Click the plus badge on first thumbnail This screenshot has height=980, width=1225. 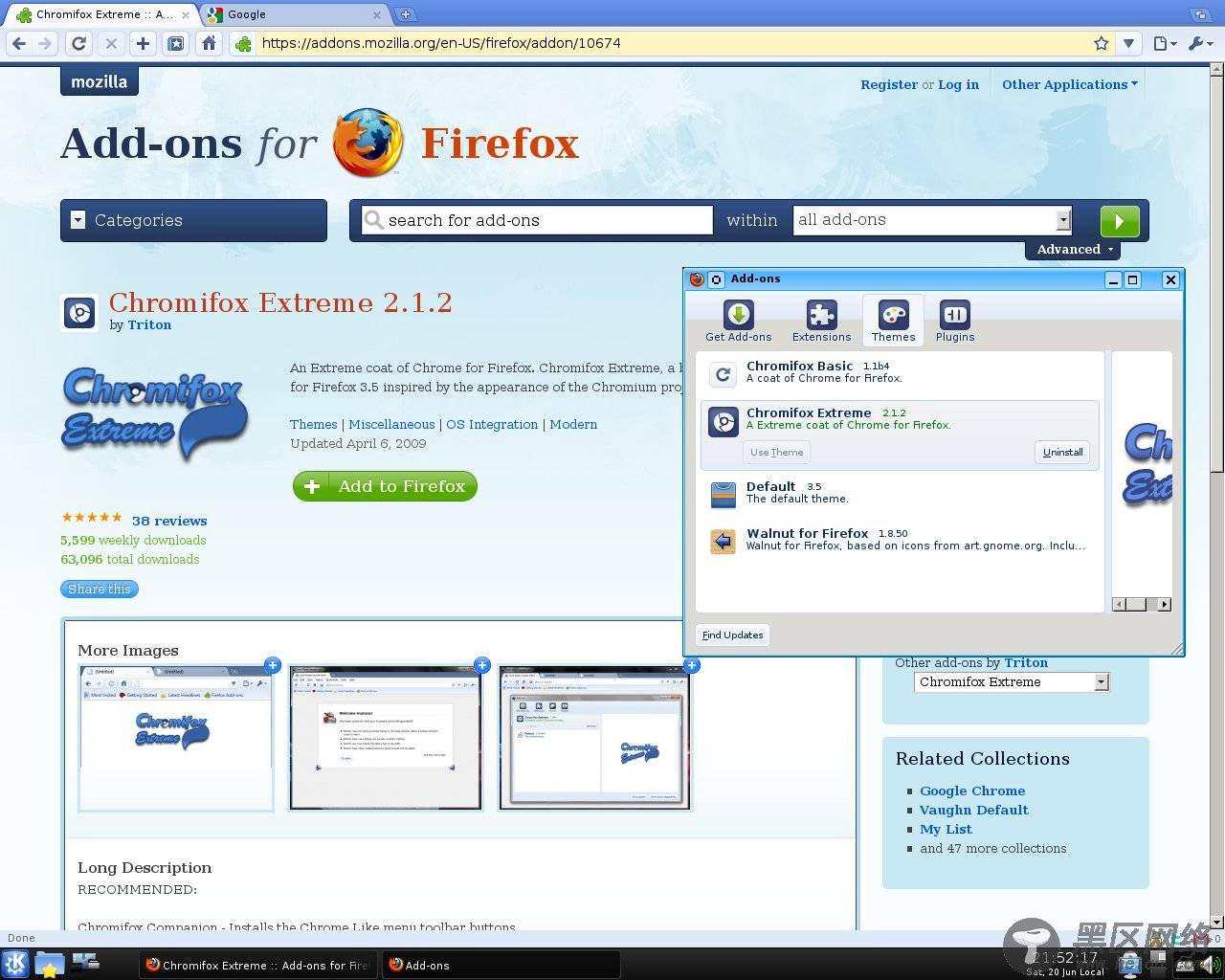coord(273,665)
